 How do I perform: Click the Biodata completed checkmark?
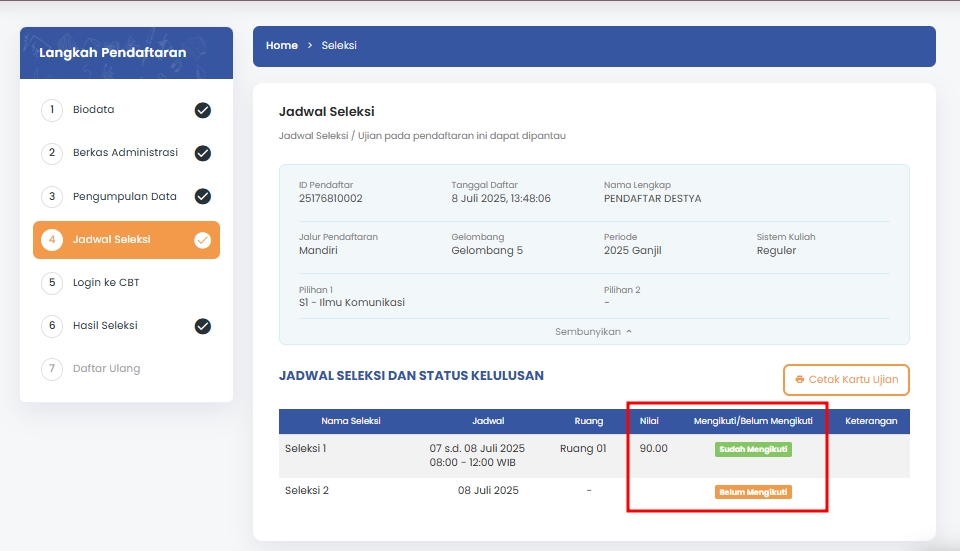click(x=203, y=110)
